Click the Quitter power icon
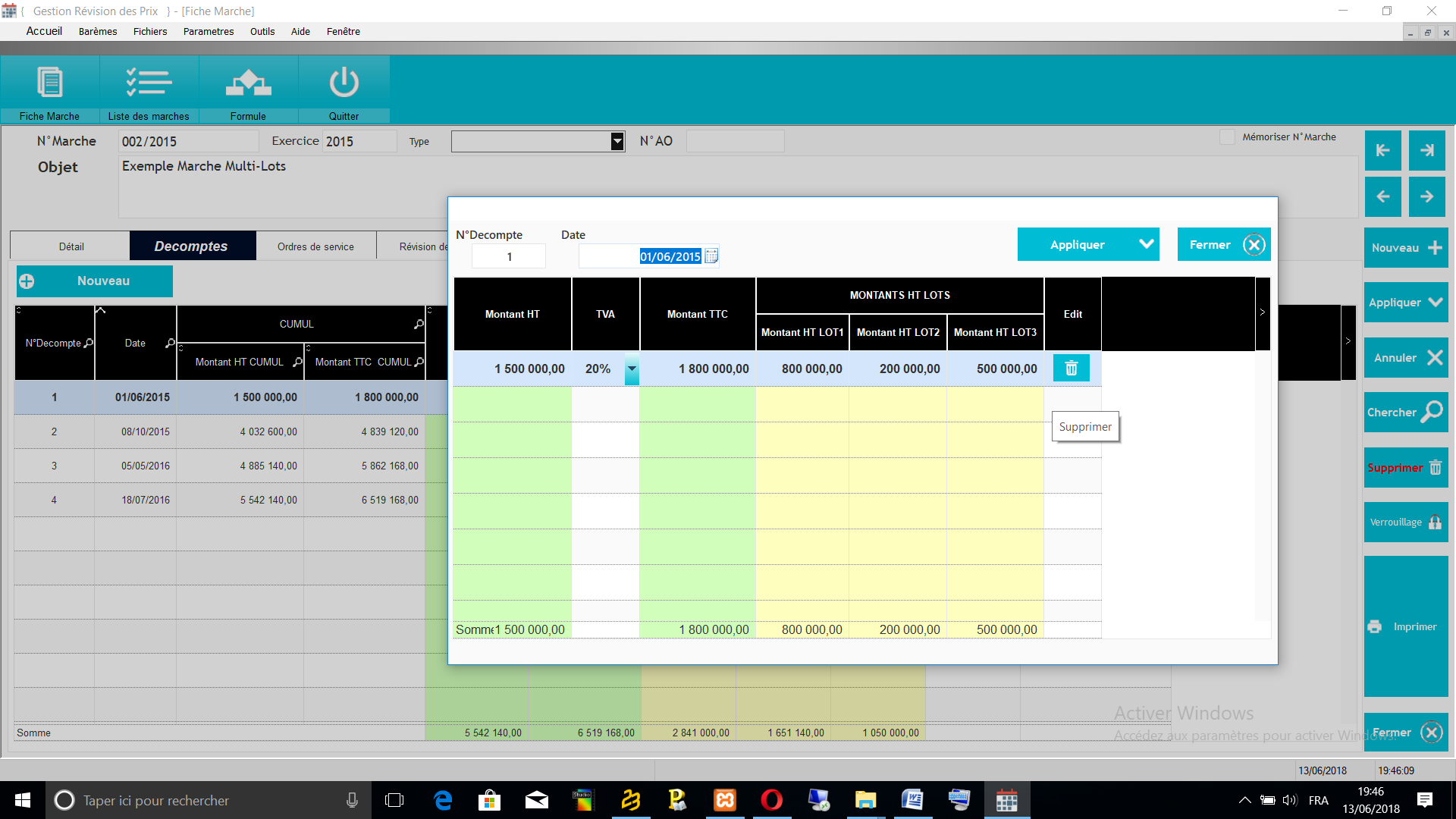This screenshot has width=1456, height=819. 344,83
